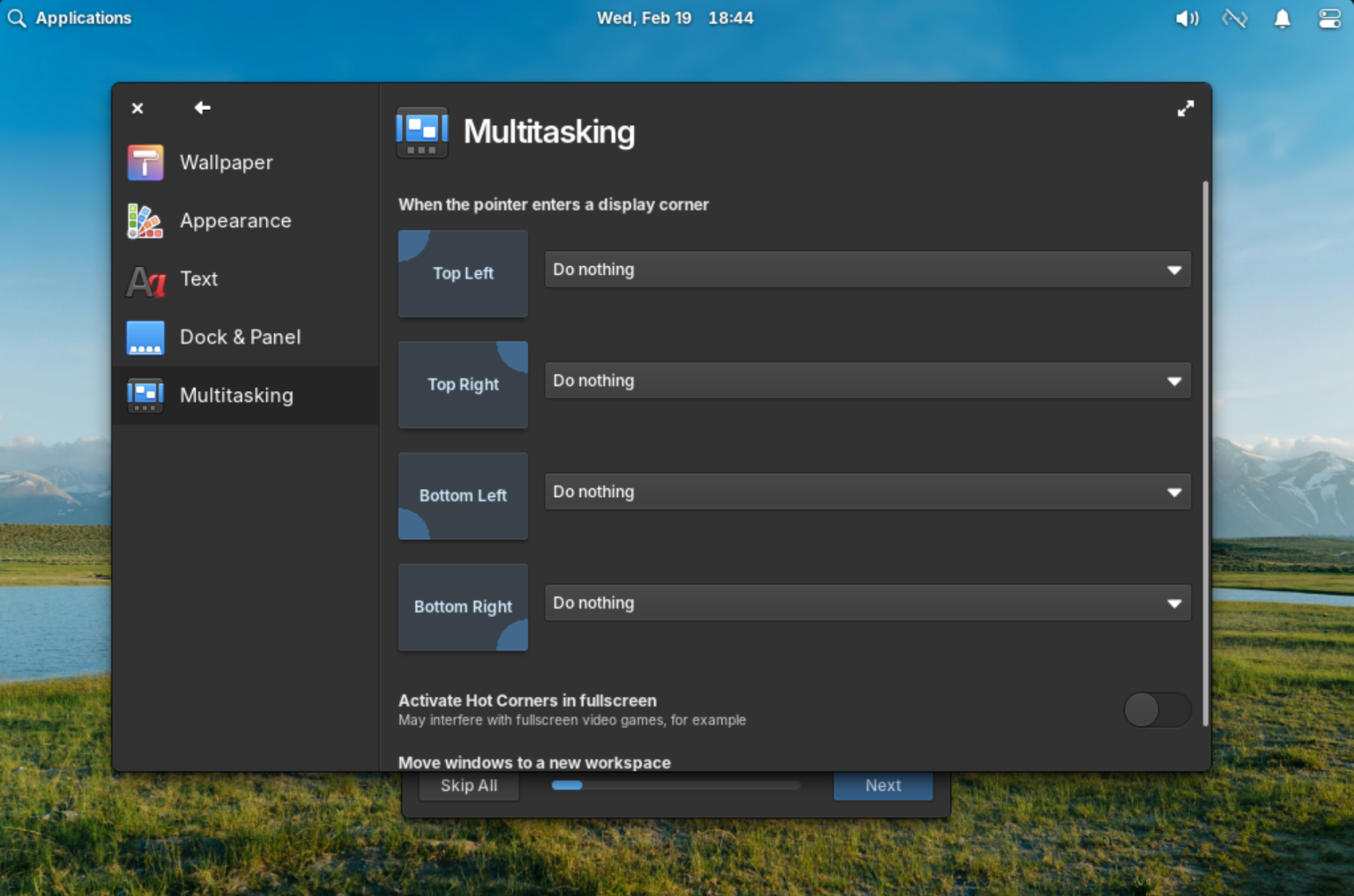Open the Top Left corner action dropdown

coord(867,270)
